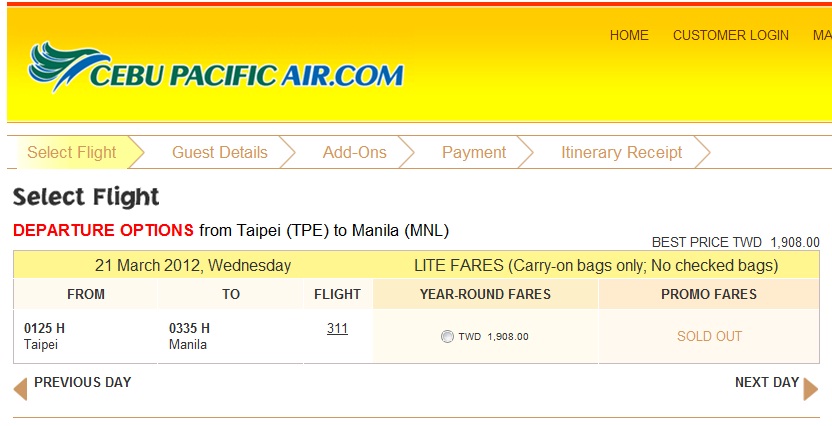832x426 pixels.
Task: Open the Add-Ons step tab
Action: point(354,152)
